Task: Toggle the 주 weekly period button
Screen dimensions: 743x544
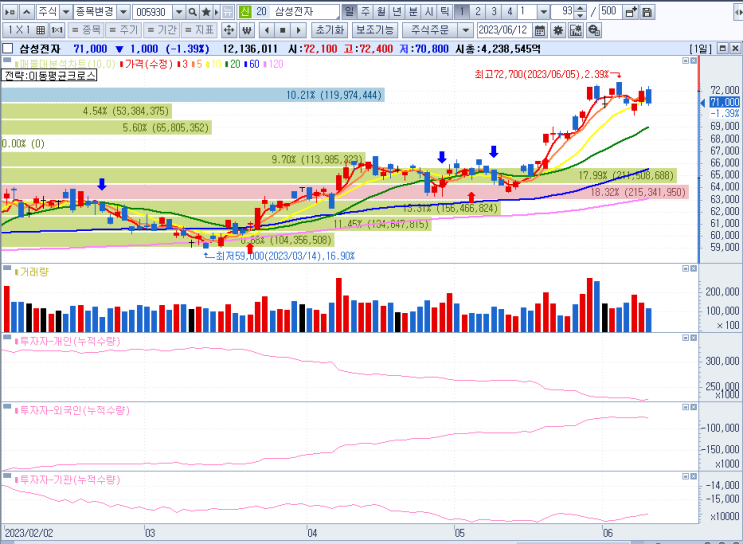Action: pos(365,12)
